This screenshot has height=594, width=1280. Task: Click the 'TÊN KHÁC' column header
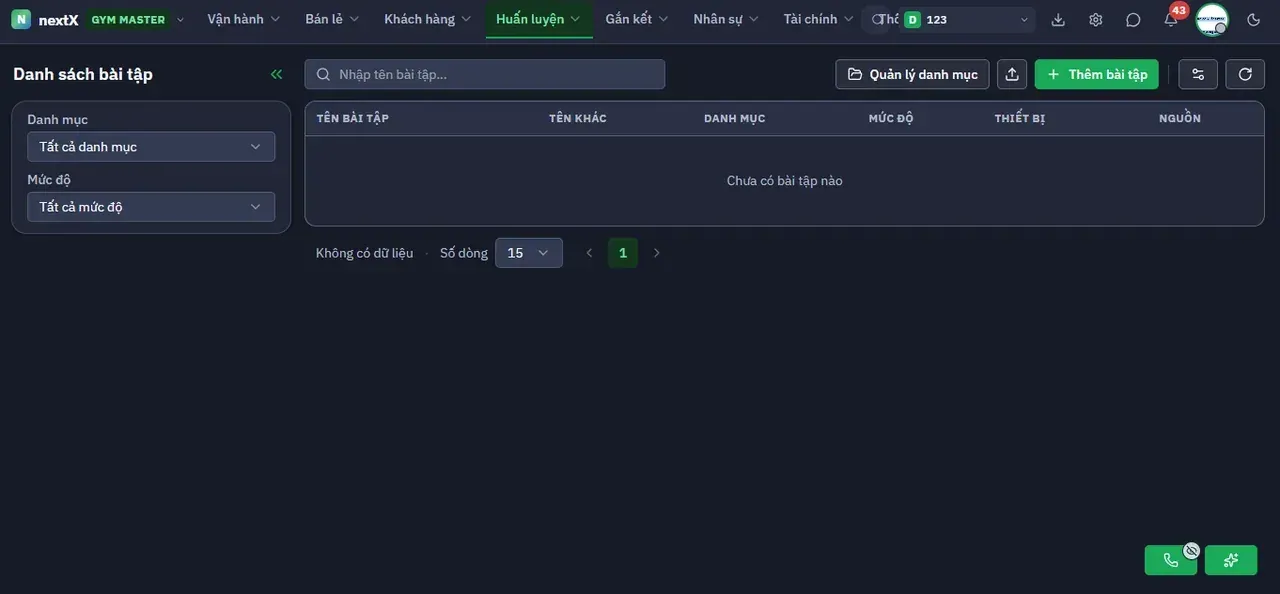click(x=578, y=118)
